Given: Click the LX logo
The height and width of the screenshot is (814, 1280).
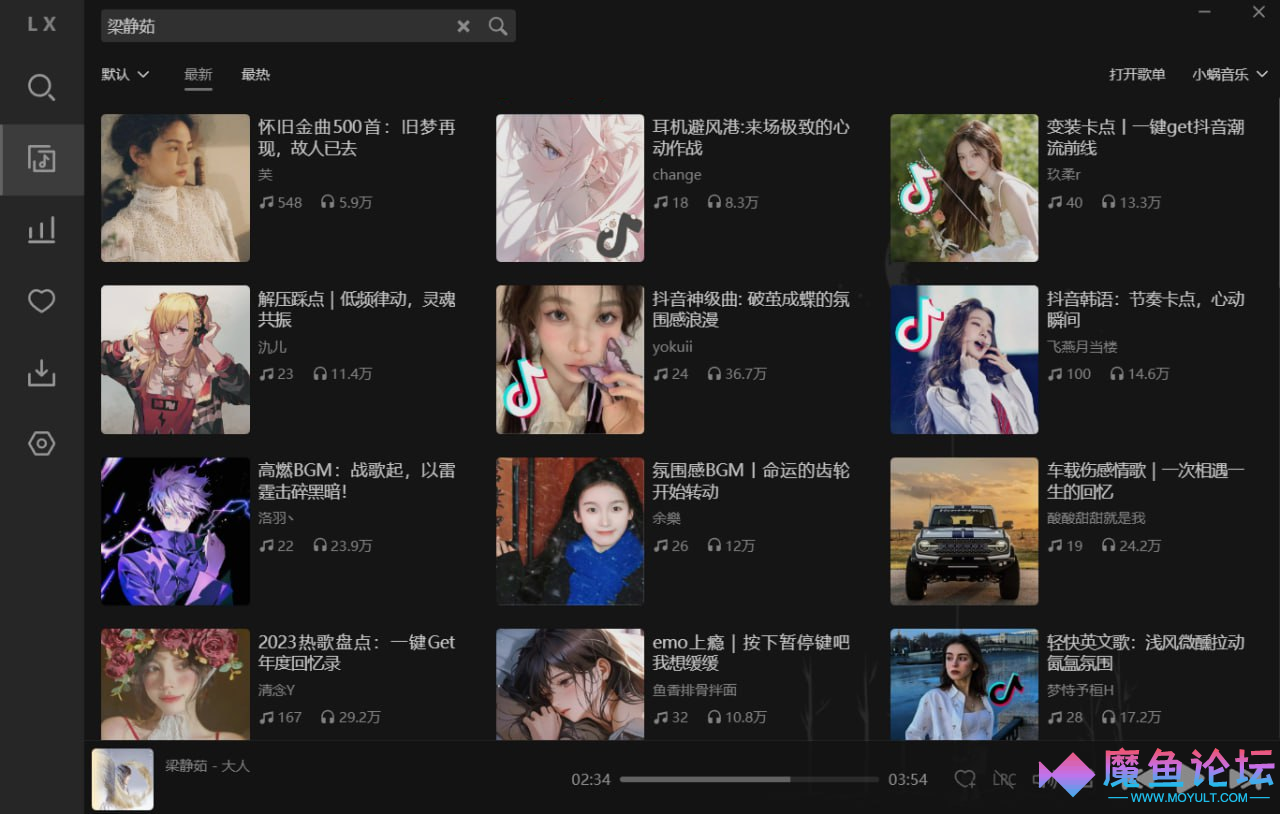Looking at the screenshot, I should coord(41,24).
